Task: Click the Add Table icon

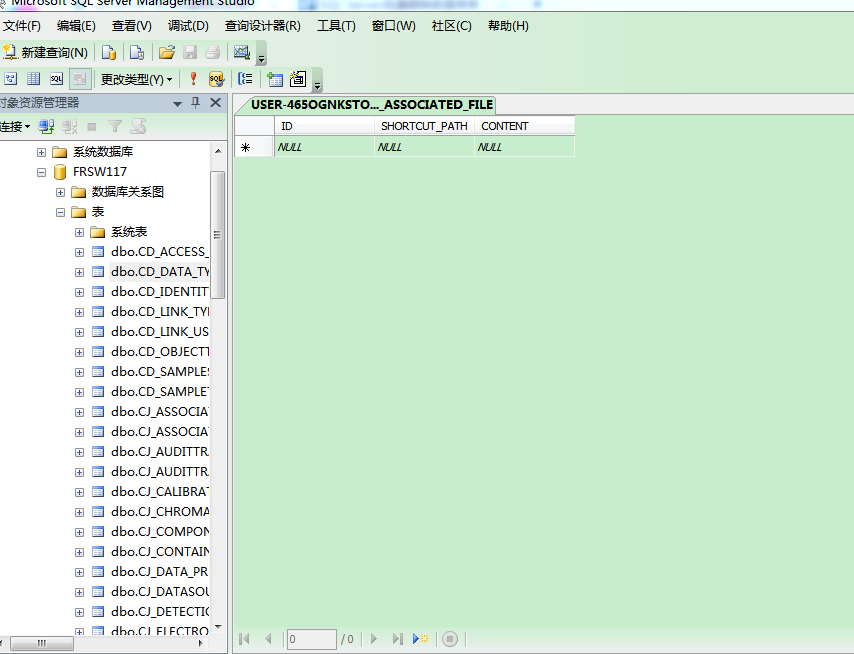Action: [275, 80]
